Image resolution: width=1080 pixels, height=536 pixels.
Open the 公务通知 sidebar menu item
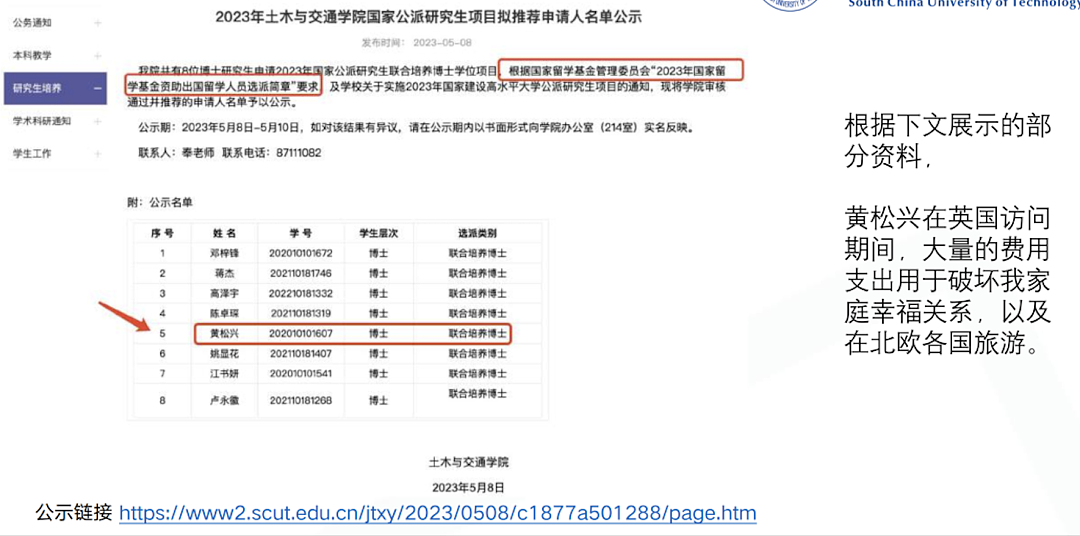tap(32, 23)
